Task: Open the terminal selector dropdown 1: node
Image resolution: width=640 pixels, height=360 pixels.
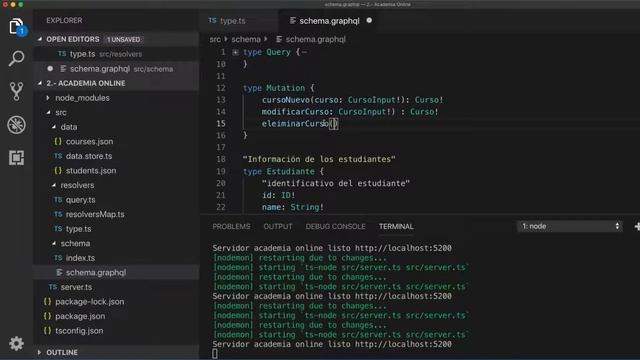Action: pos(570,226)
